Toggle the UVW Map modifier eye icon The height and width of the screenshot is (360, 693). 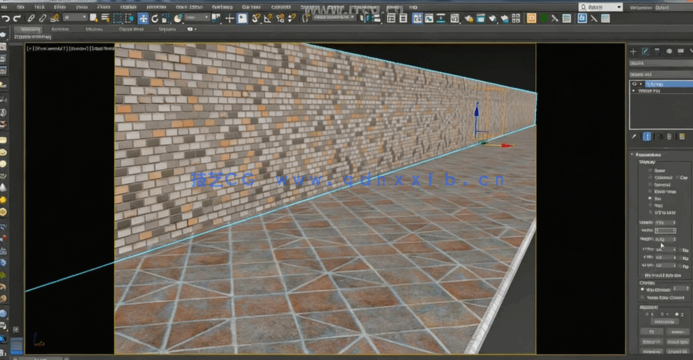point(635,84)
